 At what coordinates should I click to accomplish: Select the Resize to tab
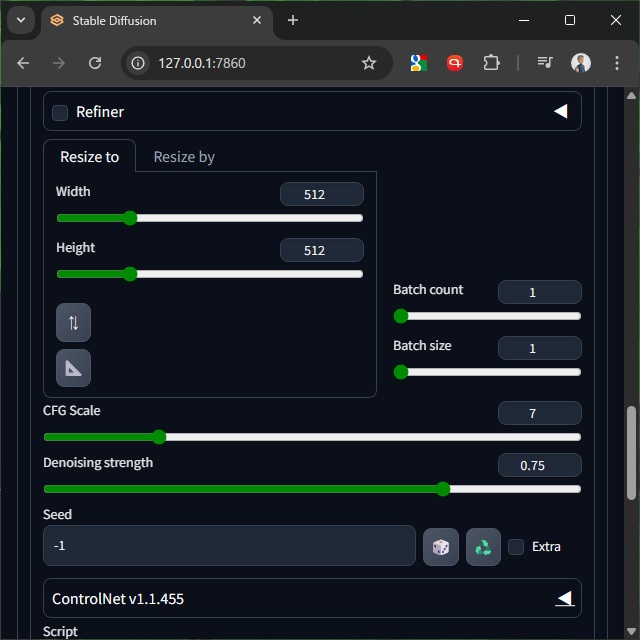(89, 157)
